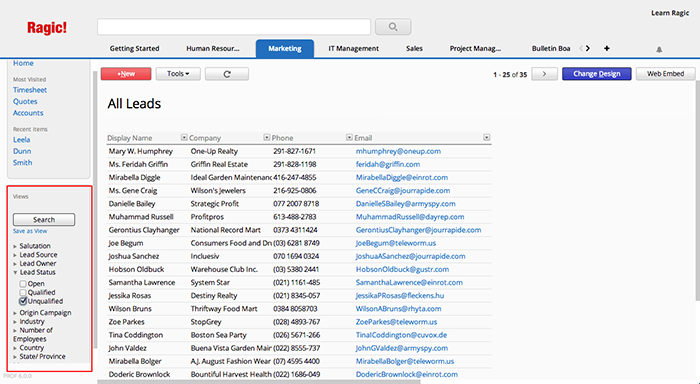The height and width of the screenshot is (384, 700).
Task: Open Company column dropdown
Action: 267,138
